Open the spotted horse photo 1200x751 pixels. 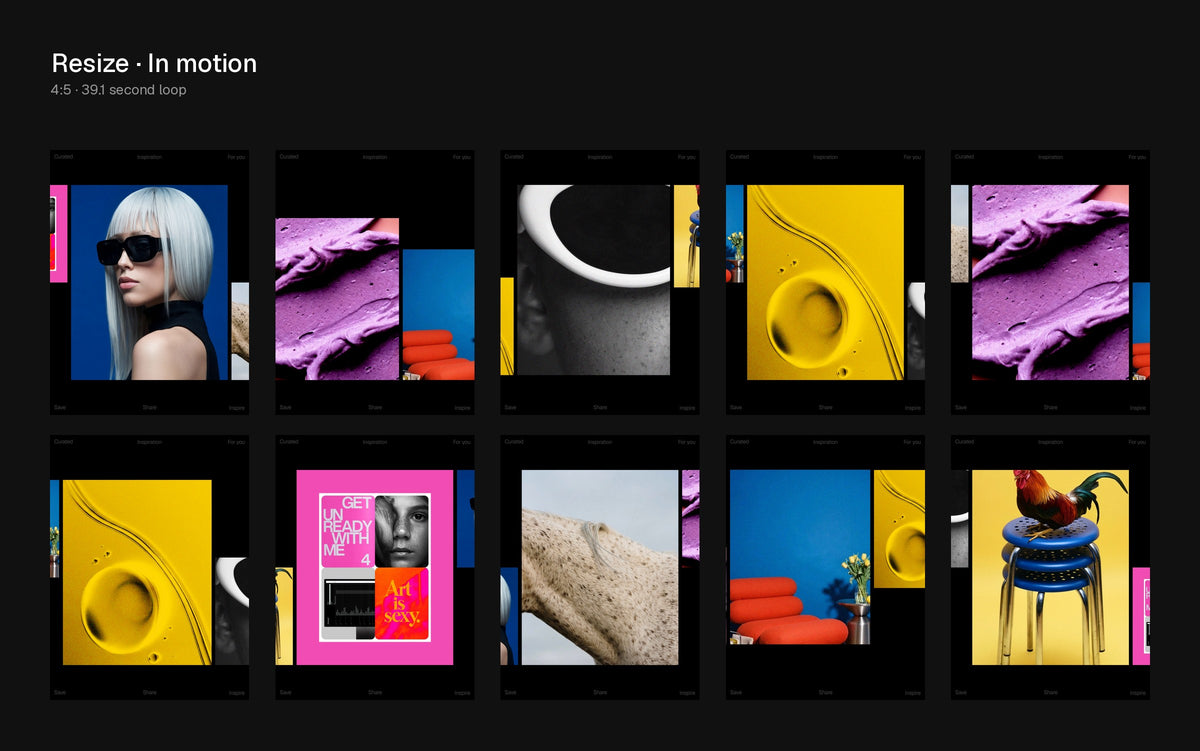[x=600, y=567]
